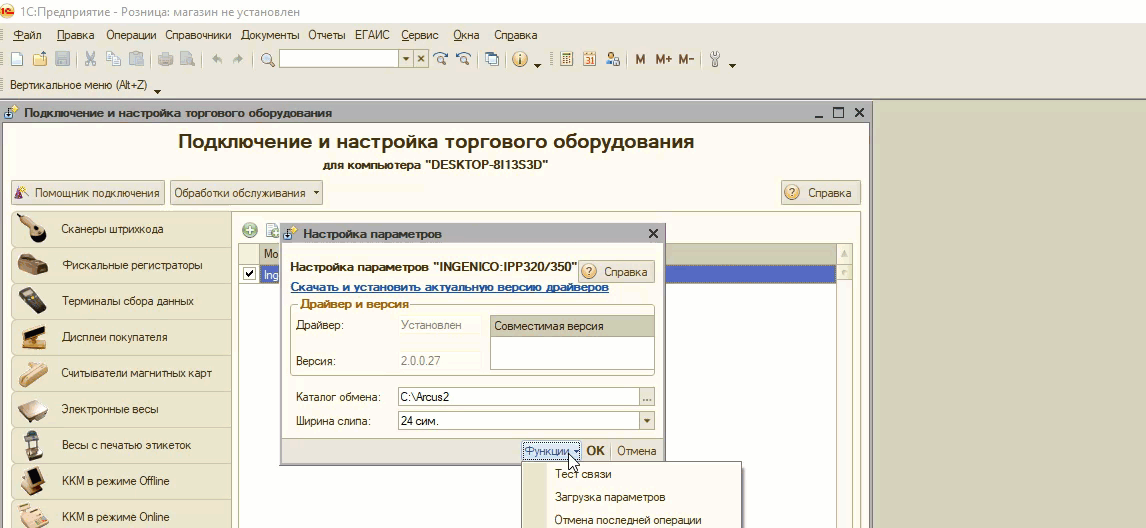Screen dimensions: 1146x528
Task: Browse for Каталог обмена with ellipsis button
Action: pyautogui.click(x=647, y=397)
